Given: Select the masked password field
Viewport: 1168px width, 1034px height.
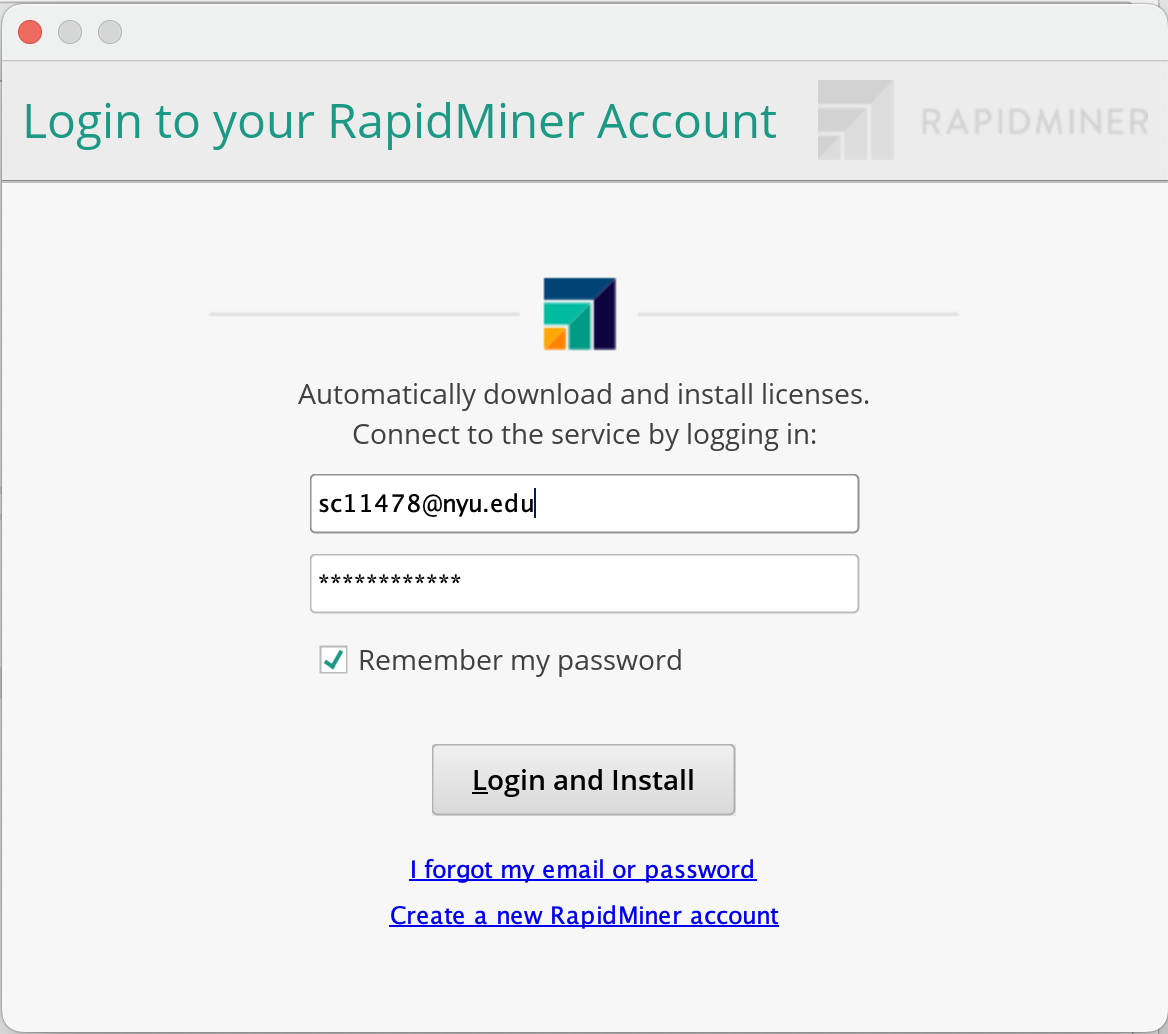Looking at the screenshot, I should (584, 583).
